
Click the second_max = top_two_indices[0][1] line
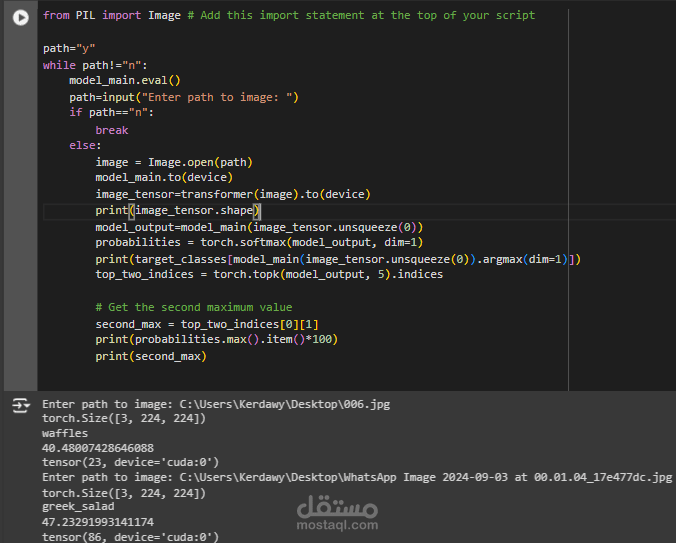(x=207, y=324)
